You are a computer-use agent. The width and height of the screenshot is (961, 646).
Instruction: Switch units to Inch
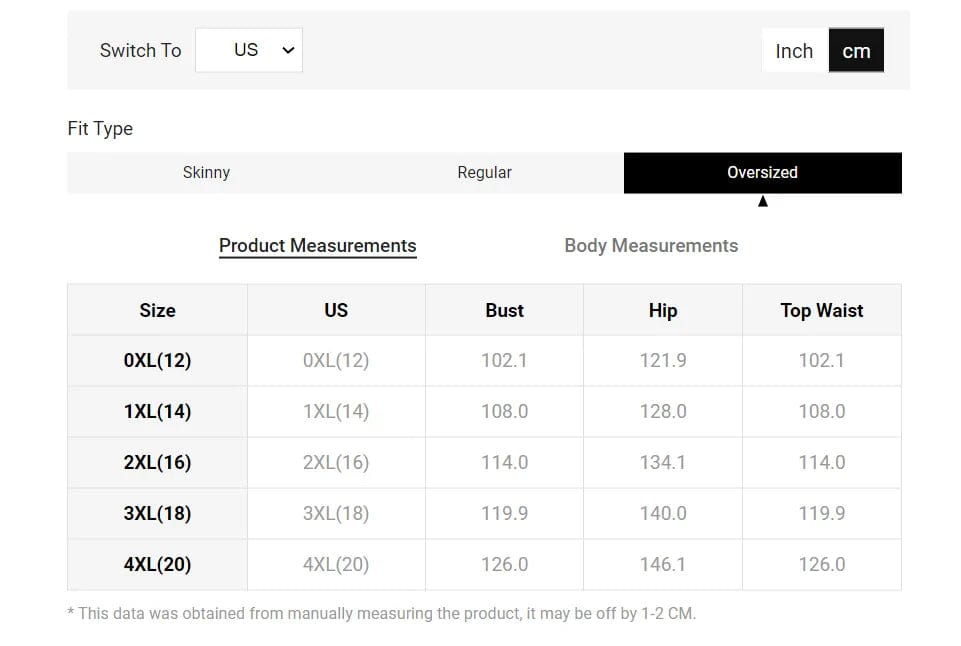point(794,51)
